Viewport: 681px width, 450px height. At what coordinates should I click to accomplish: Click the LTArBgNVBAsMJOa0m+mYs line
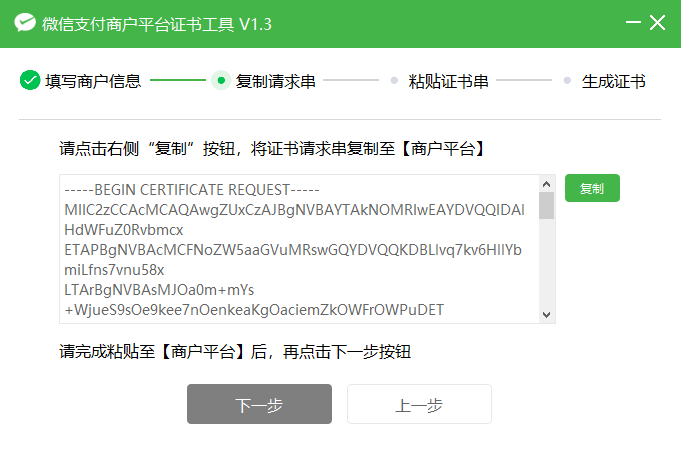tap(159, 290)
